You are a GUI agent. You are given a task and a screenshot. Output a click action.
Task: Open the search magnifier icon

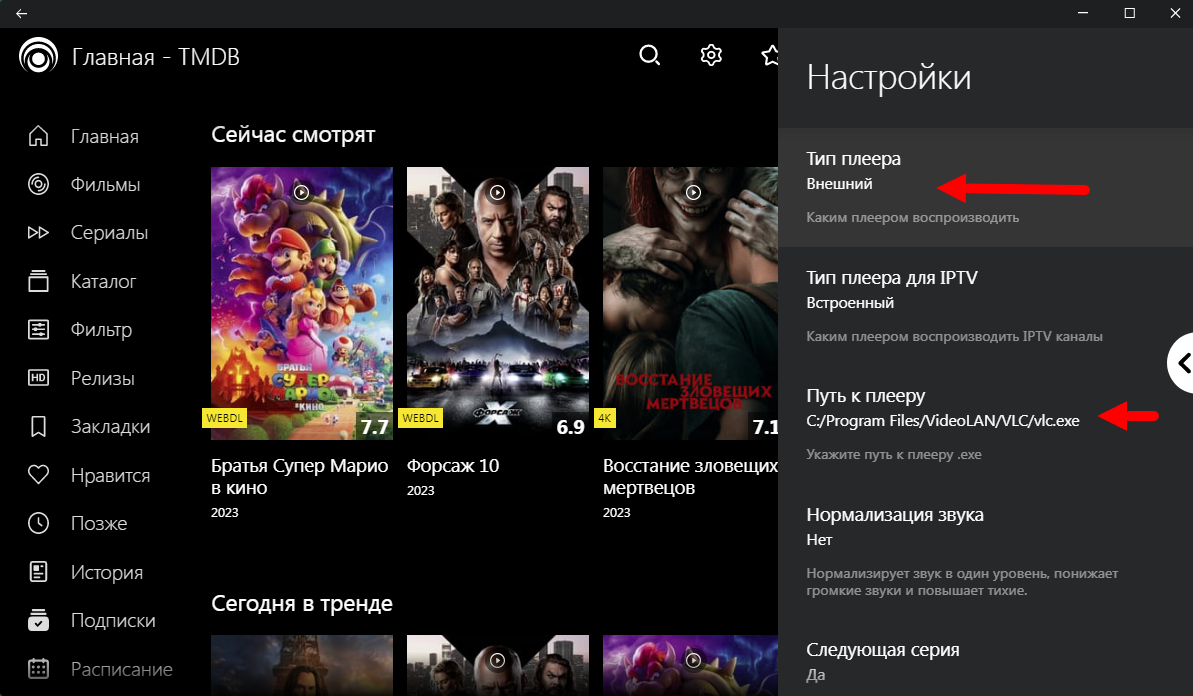pos(650,56)
